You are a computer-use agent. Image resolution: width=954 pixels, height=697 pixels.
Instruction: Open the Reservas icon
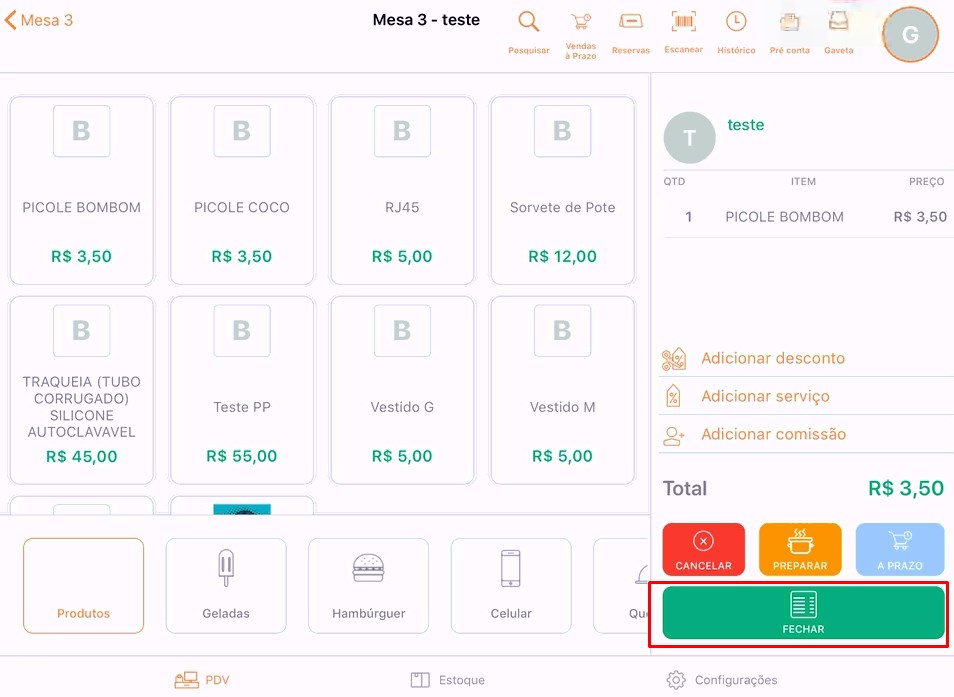tap(630, 32)
